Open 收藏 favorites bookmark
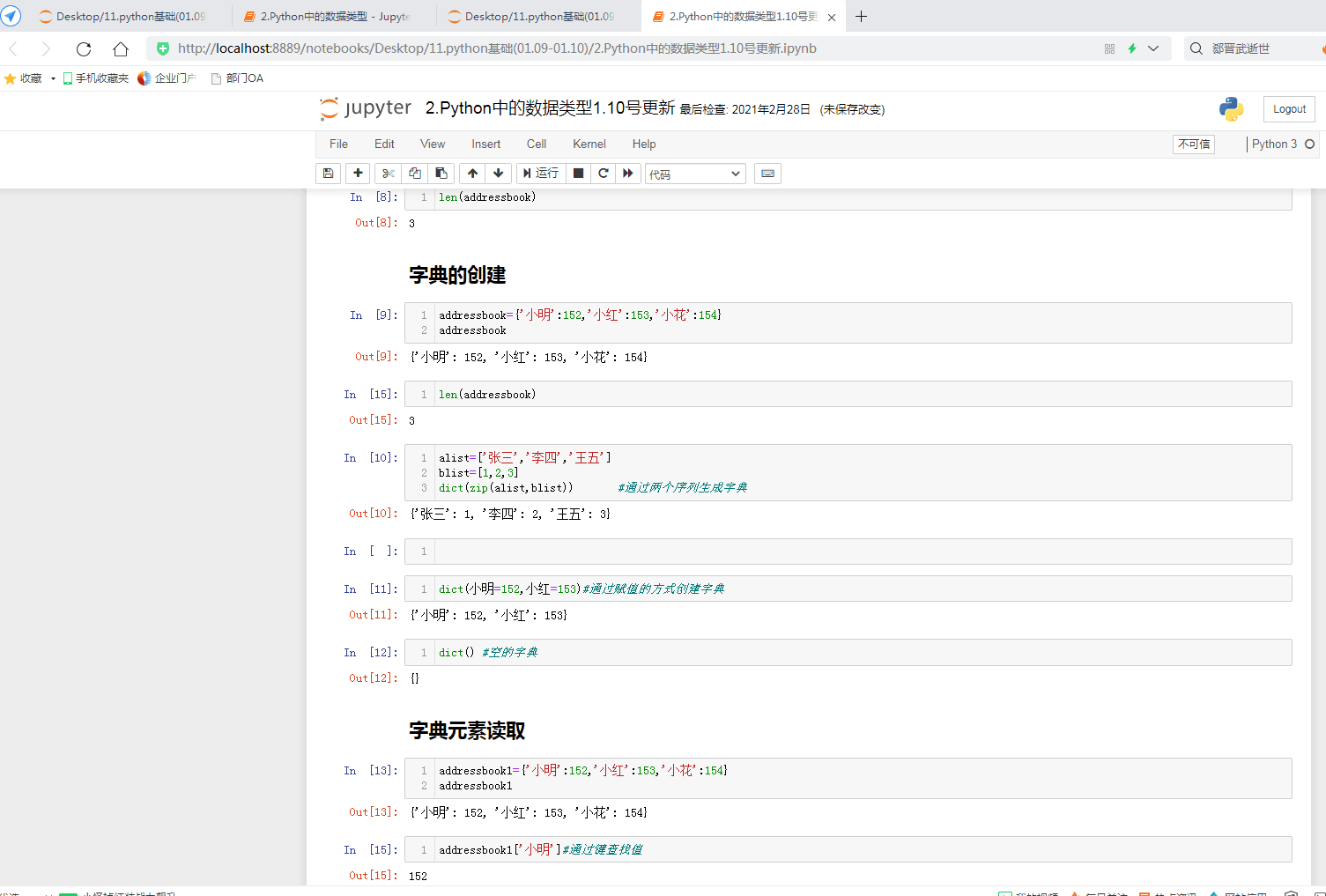 24,78
